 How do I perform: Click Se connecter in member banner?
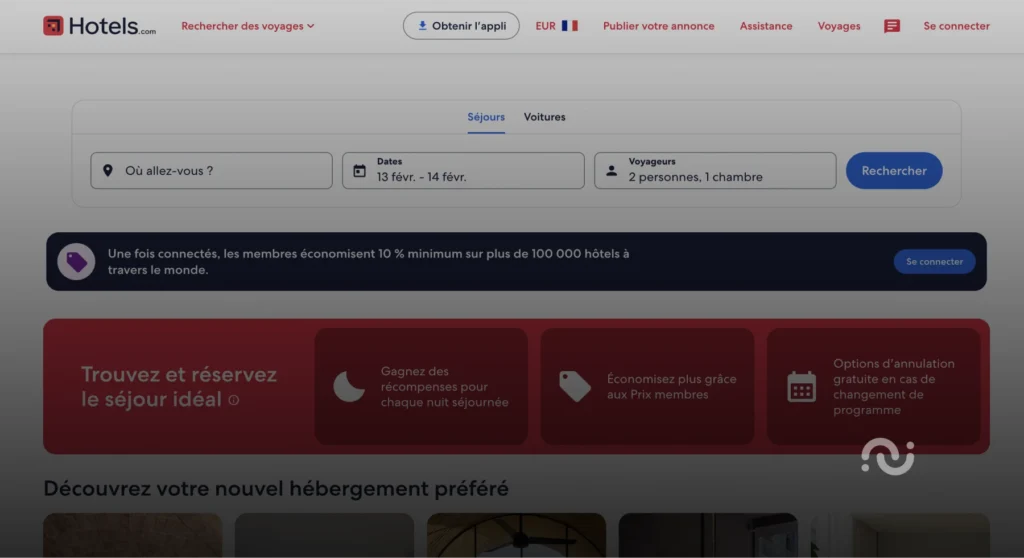934,261
